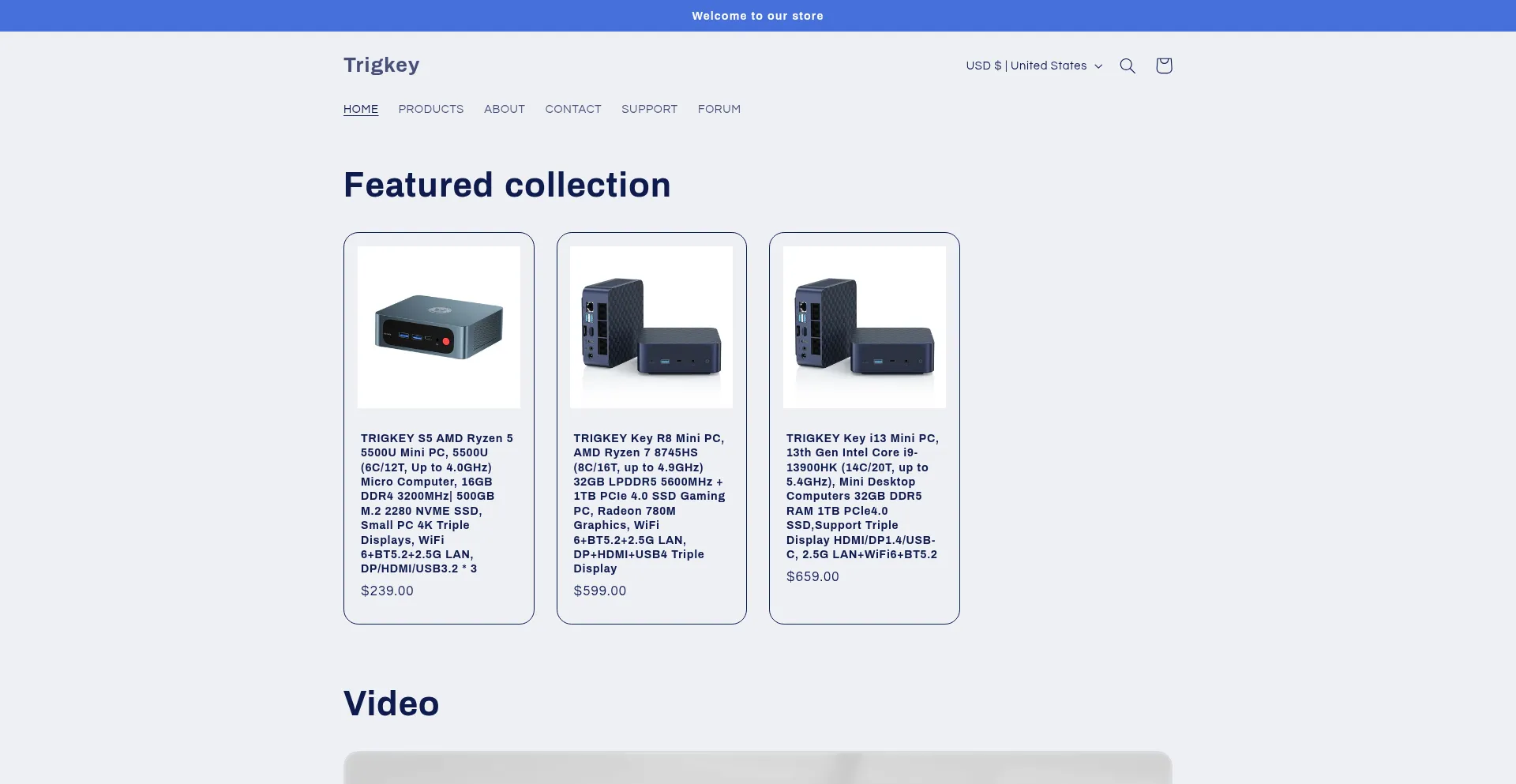Open the SUPPORT menu item
The width and height of the screenshot is (1516, 784).
click(x=649, y=109)
